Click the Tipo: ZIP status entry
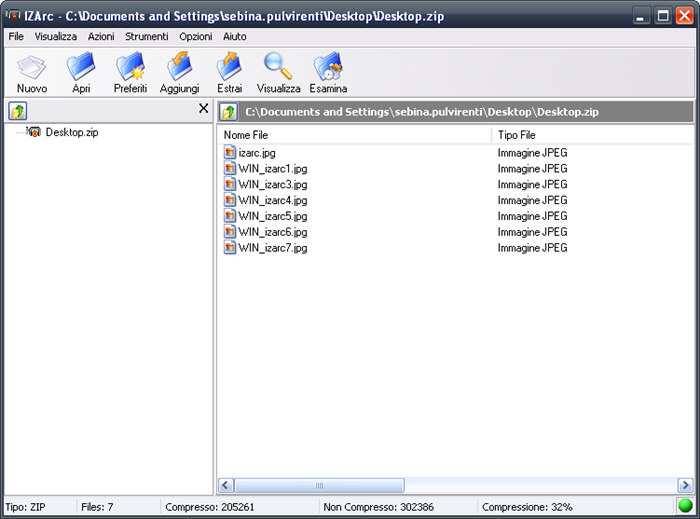 coord(25,507)
